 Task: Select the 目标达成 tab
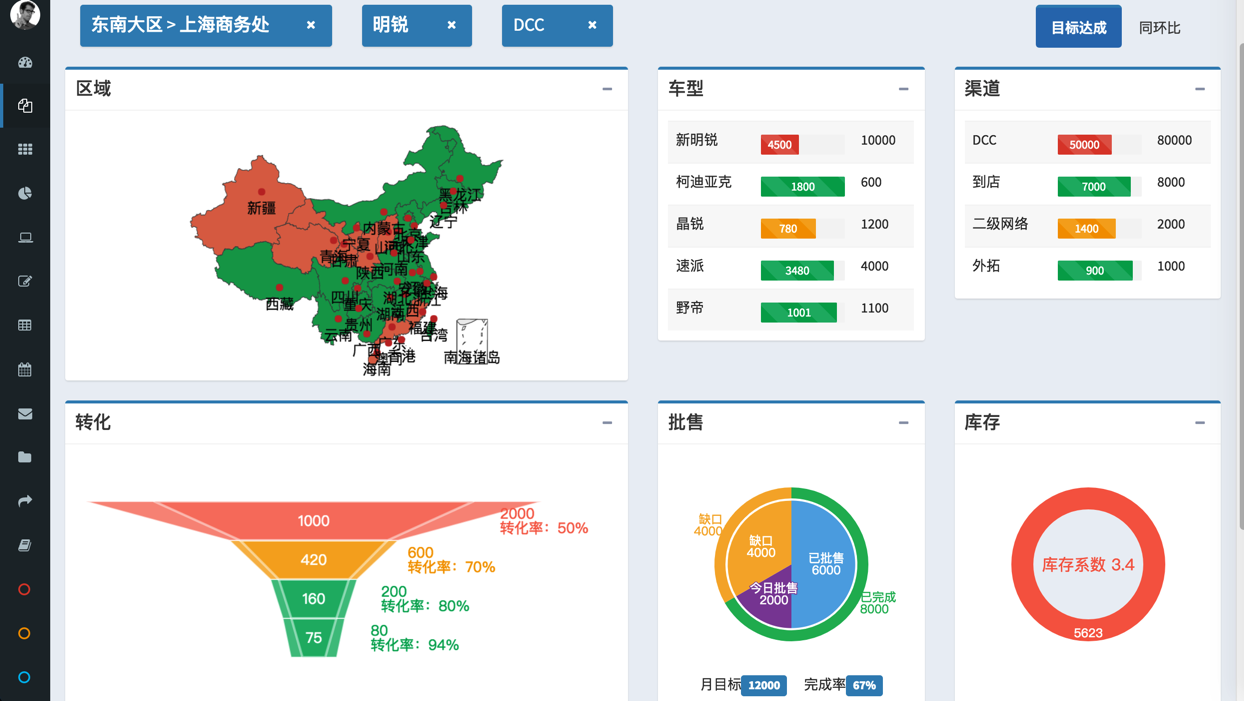pos(1078,27)
